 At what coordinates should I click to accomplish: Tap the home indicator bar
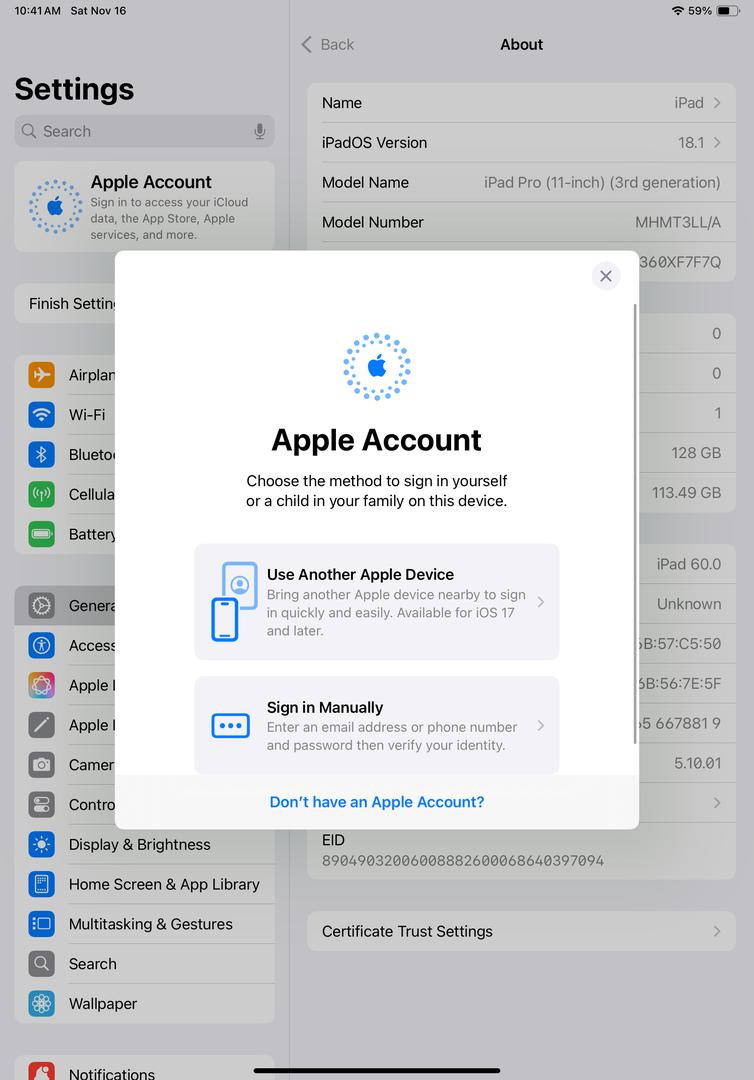pyautogui.click(x=377, y=1070)
